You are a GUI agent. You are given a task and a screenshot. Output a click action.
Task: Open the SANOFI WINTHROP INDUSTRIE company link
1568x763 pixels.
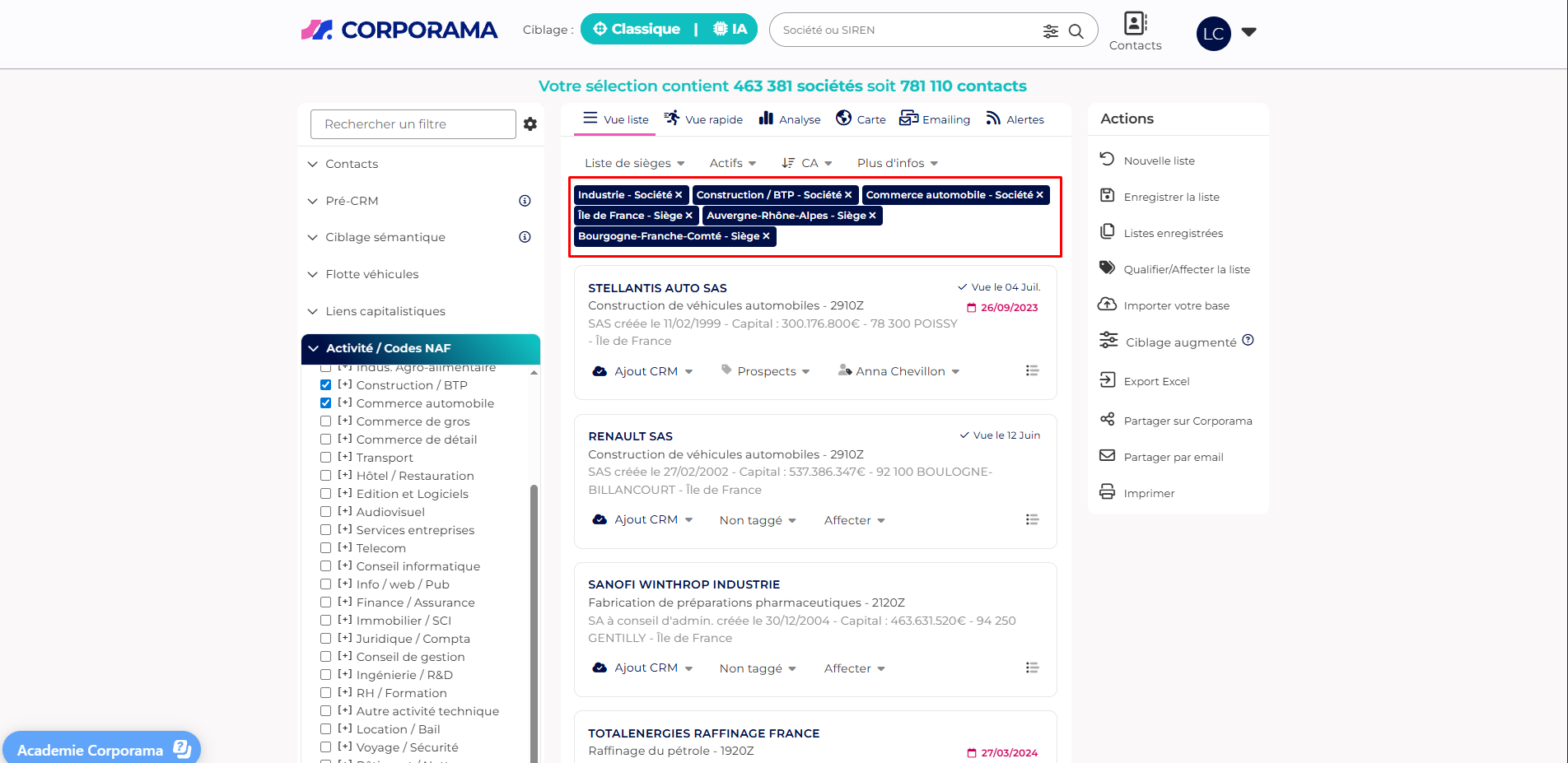click(684, 584)
